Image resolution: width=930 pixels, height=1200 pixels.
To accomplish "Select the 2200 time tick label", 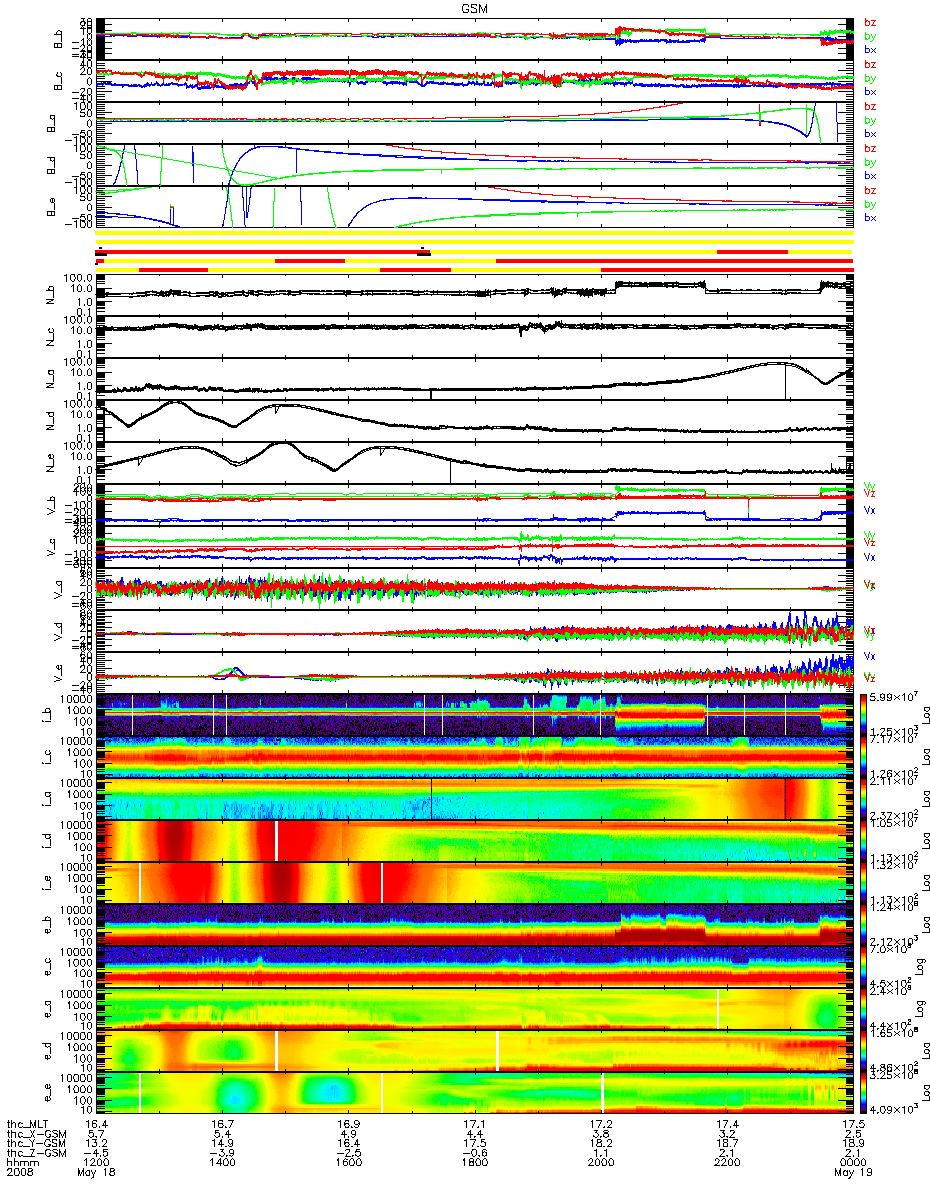I will coord(727,1162).
